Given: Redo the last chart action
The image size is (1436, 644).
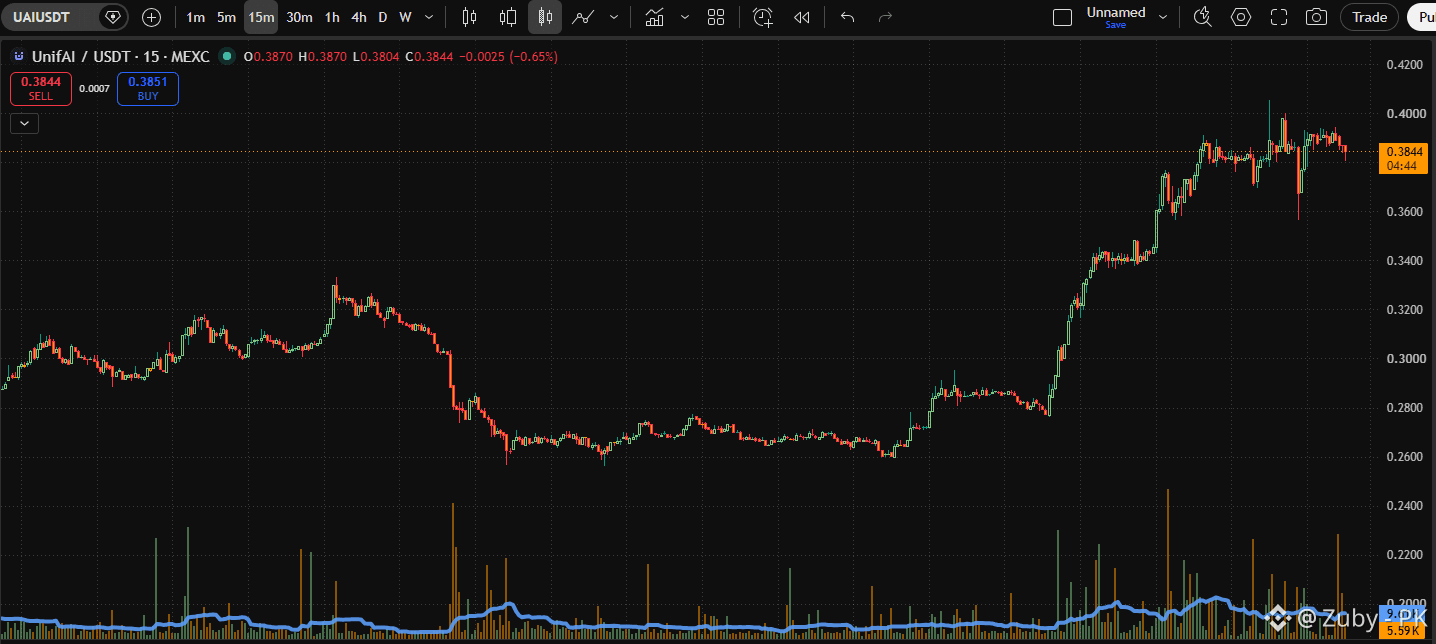Looking at the screenshot, I should pos(884,17).
